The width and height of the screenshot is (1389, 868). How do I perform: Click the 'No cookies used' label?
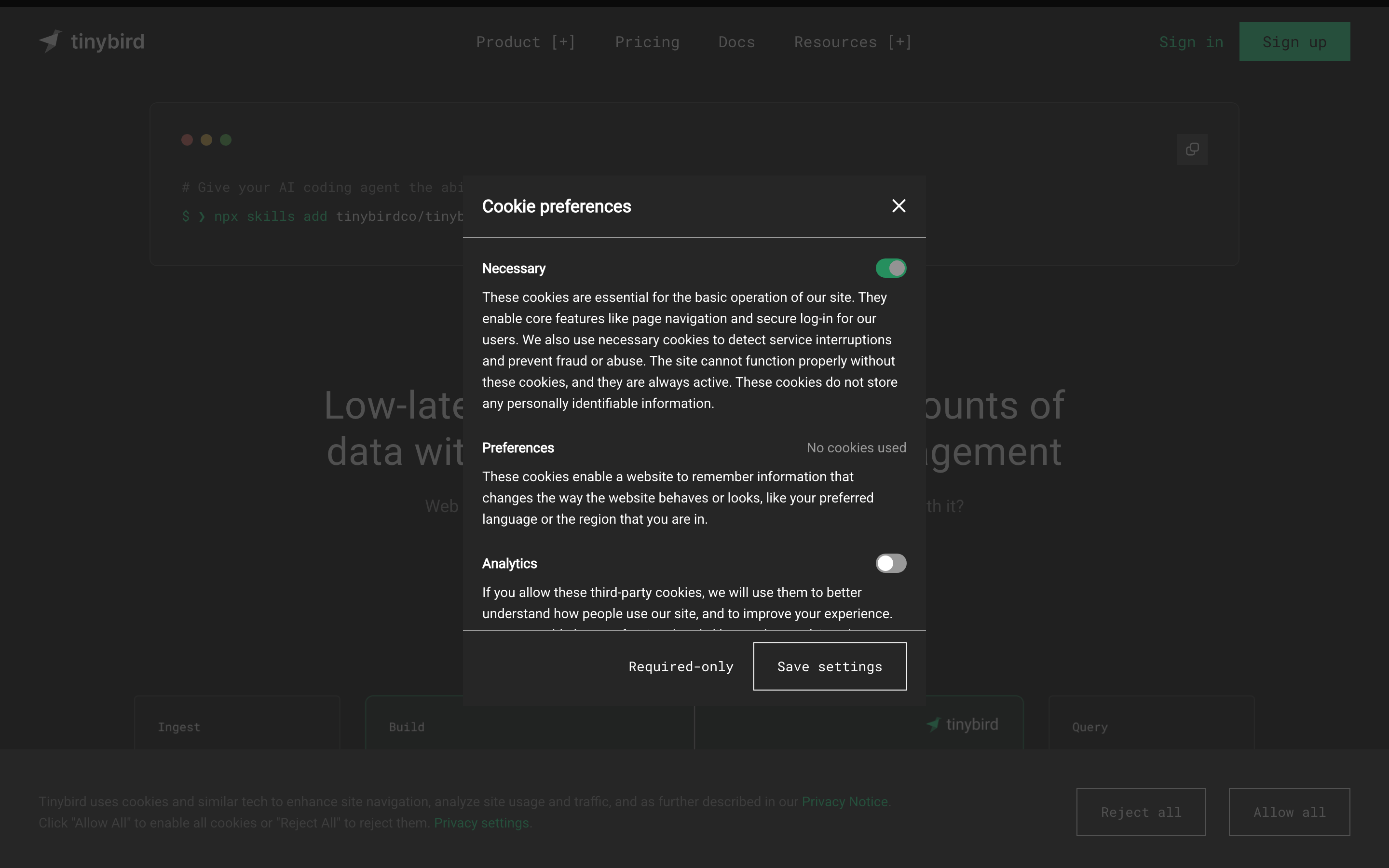[857, 448]
